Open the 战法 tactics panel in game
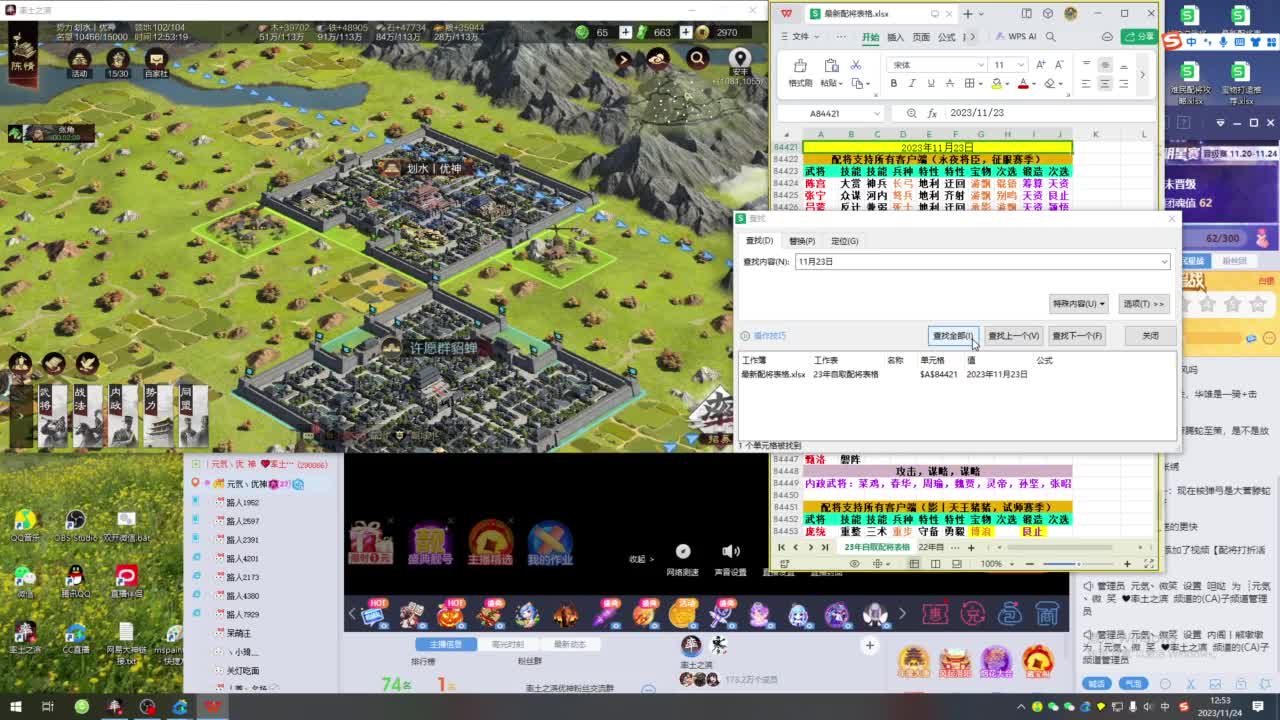The width and height of the screenshot is (1280, 720). point(87,415)
